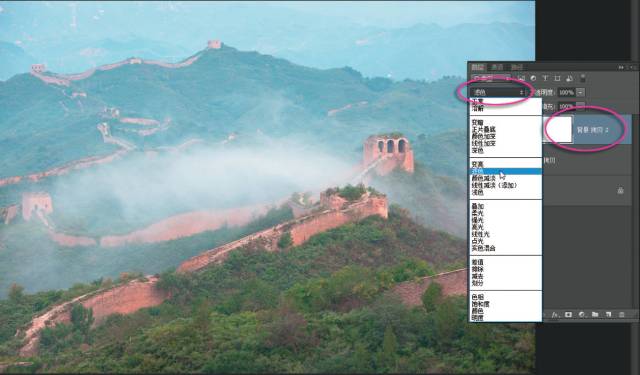The image size is (640, 375).
Task: Choose 颜色 blend mode
Action: click(506, 311)
